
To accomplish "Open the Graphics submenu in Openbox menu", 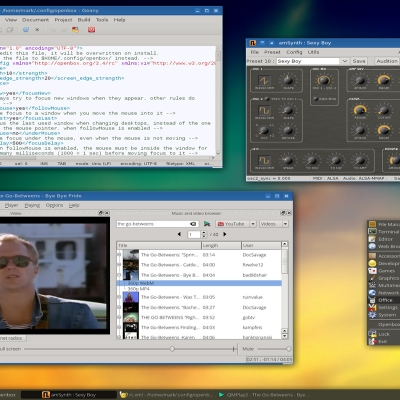I will [384, 278].
